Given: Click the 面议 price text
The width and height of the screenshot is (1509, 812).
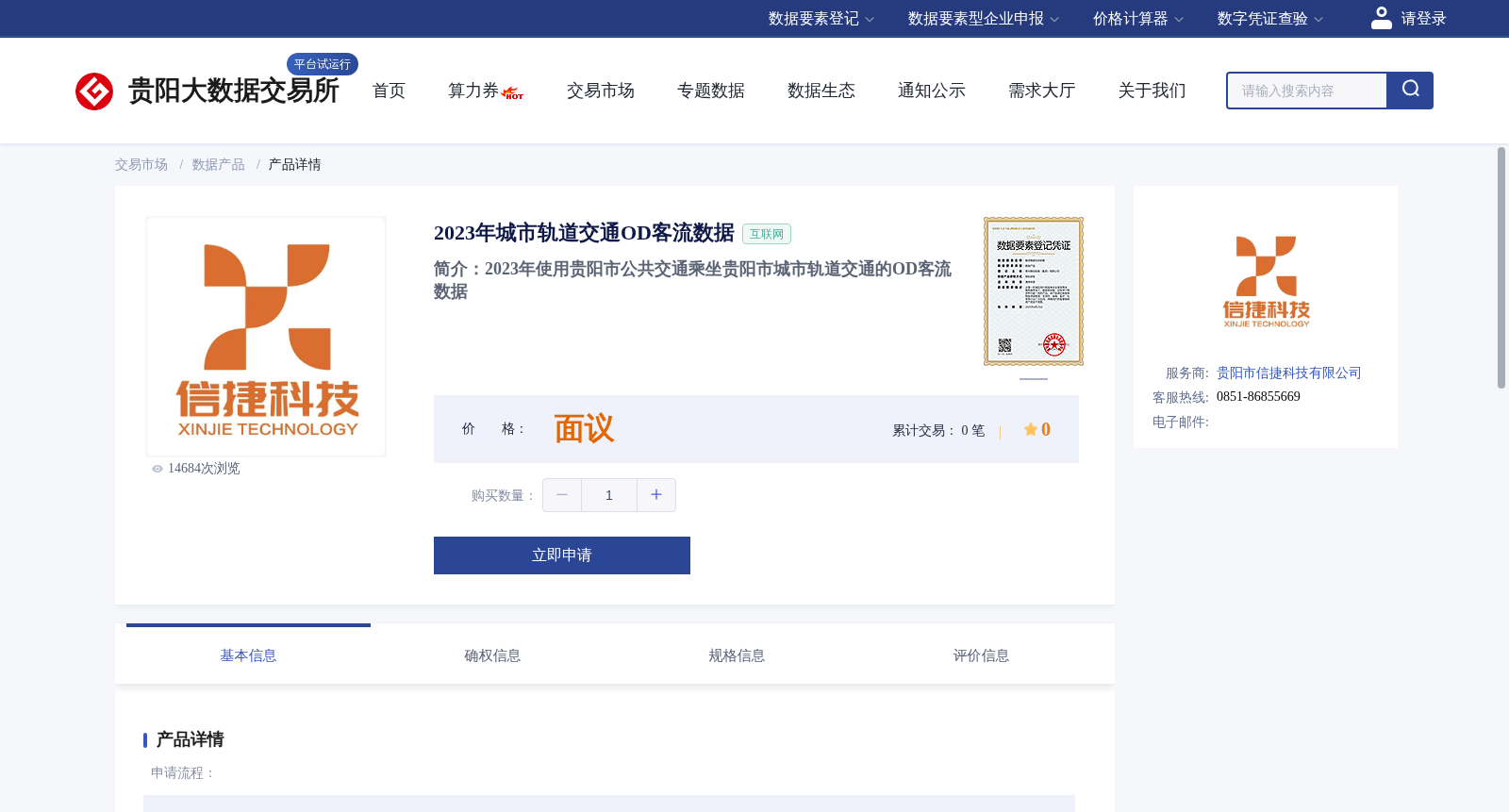Looking at the screenshot, I should coord(584,429).
